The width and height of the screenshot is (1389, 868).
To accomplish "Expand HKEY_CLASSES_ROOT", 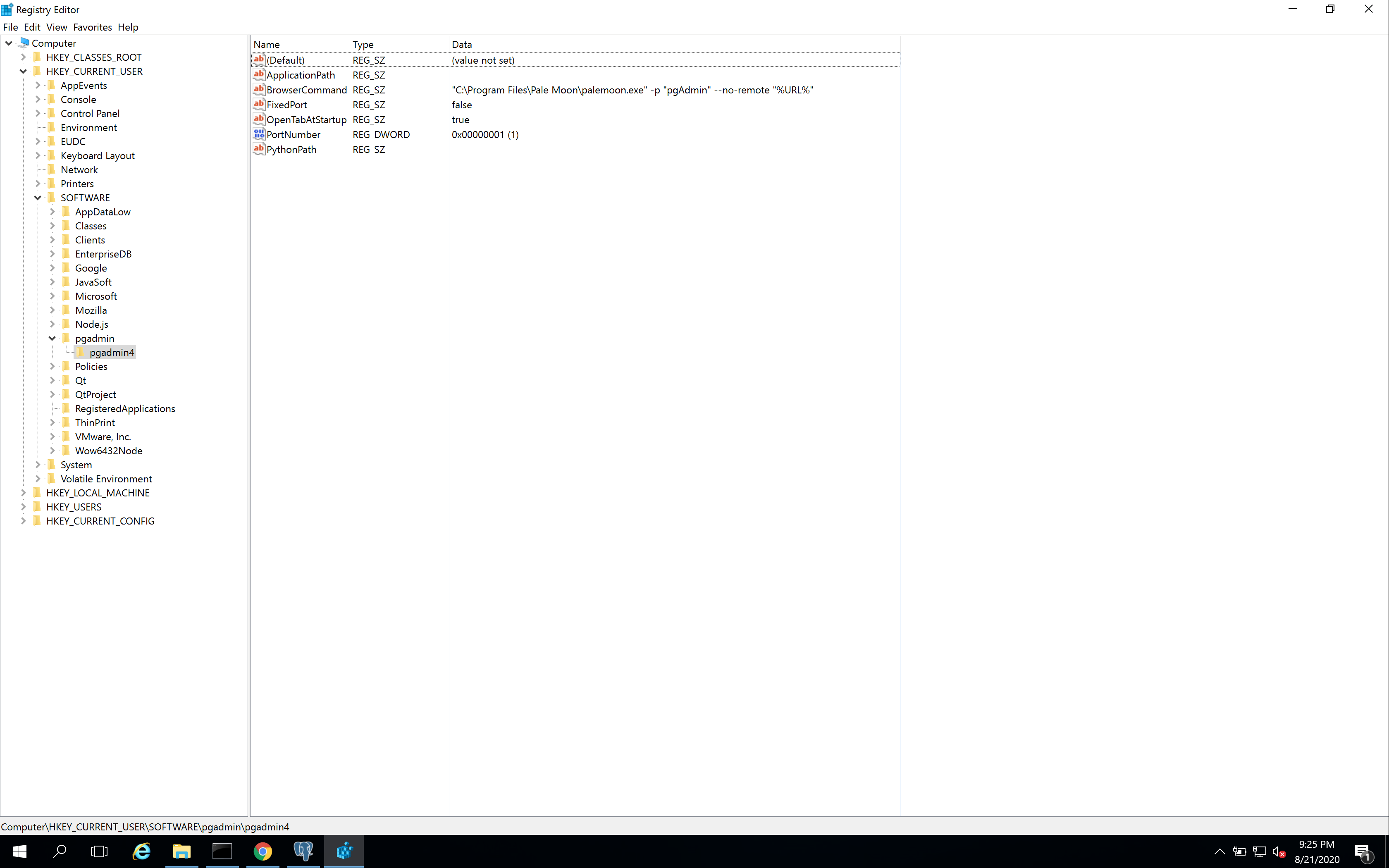I will click(x=24, y=57).
